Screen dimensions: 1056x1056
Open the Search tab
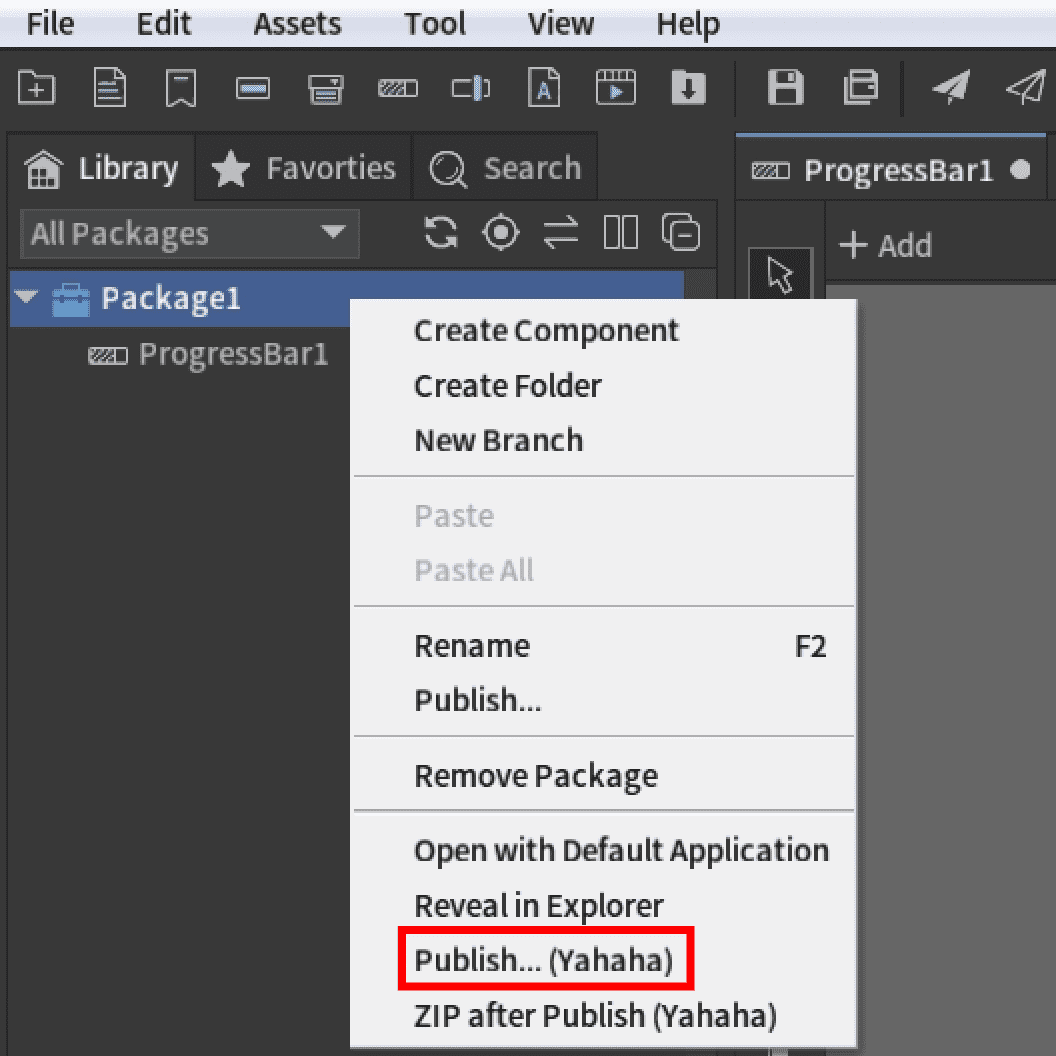pyautogui.click(x=505, y=168)
